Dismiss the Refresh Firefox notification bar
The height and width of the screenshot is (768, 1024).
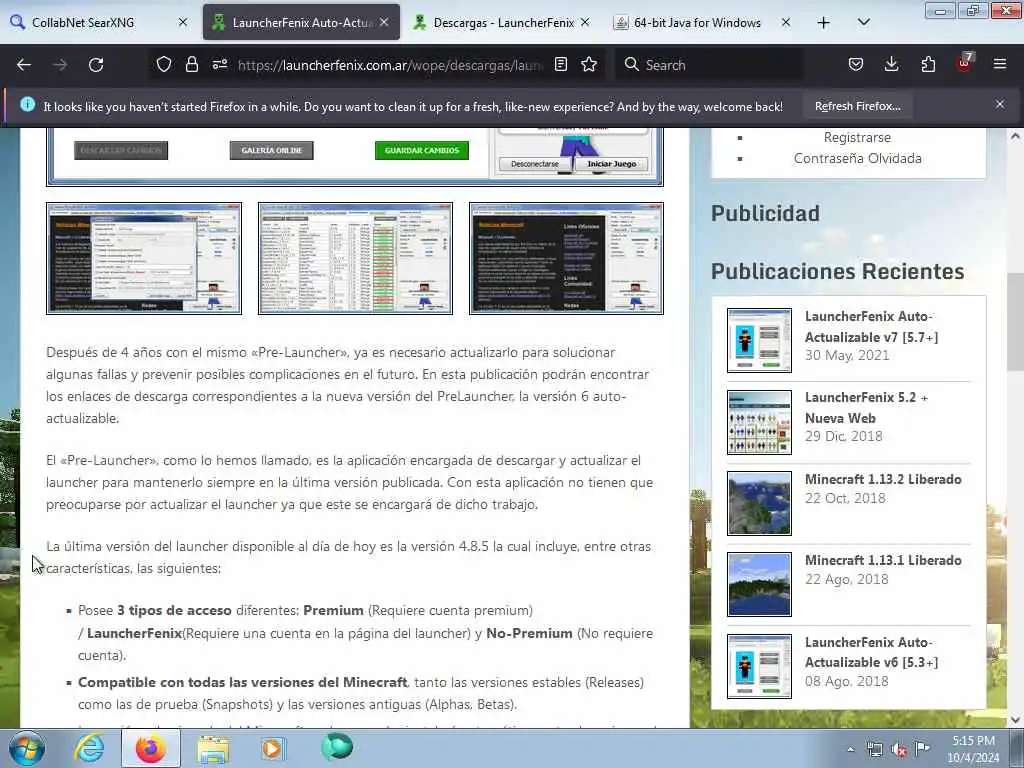1000,104
